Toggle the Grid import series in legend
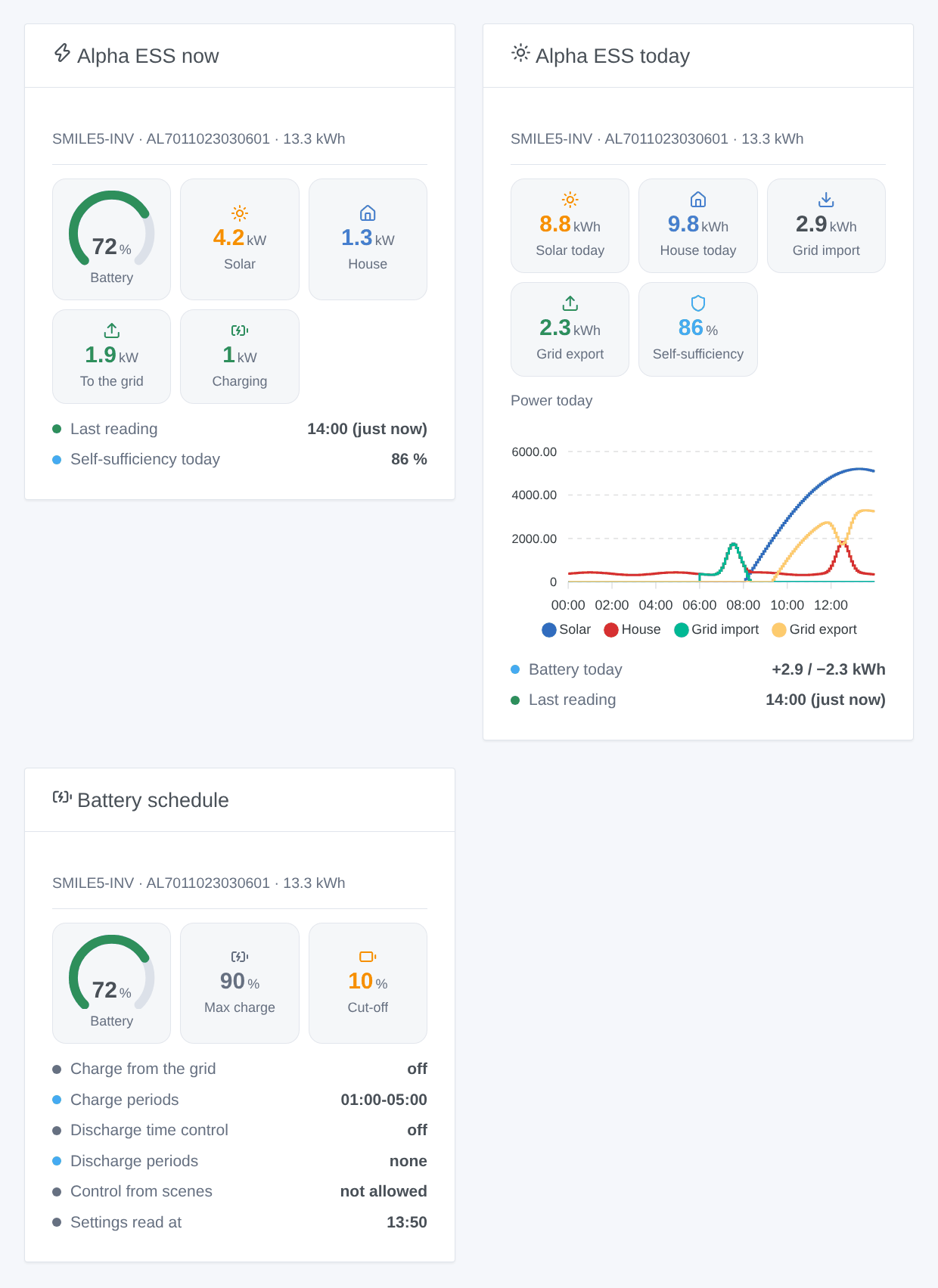The width and height of the screenshot is (938, 1288). coord(716,629)
